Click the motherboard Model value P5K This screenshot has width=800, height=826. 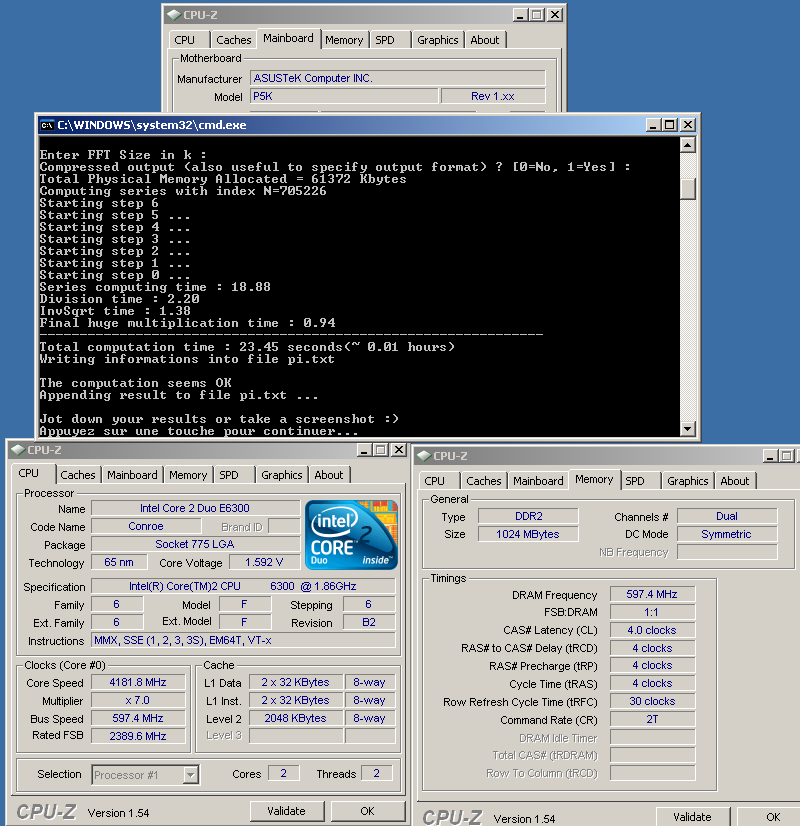(x=344, y=96)
